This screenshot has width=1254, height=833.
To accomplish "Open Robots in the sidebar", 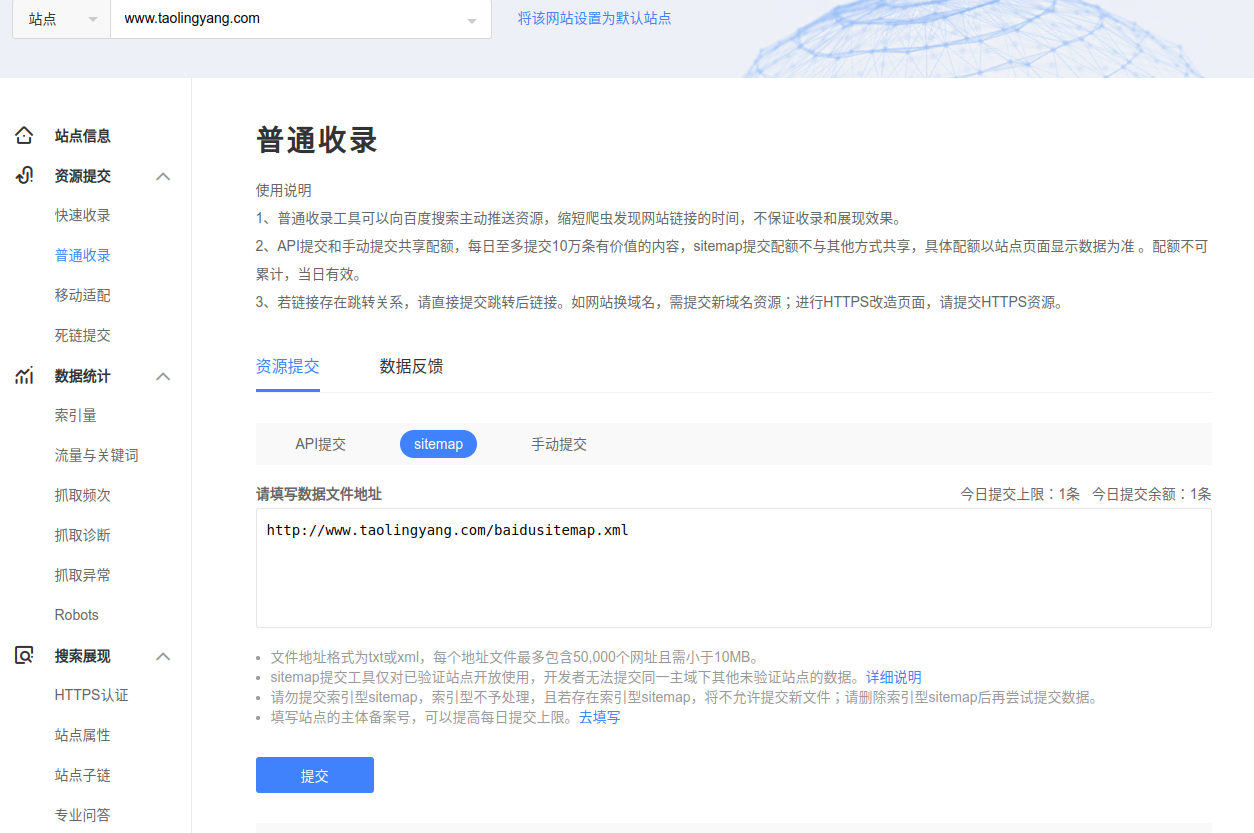I will [x=77, y=615].
